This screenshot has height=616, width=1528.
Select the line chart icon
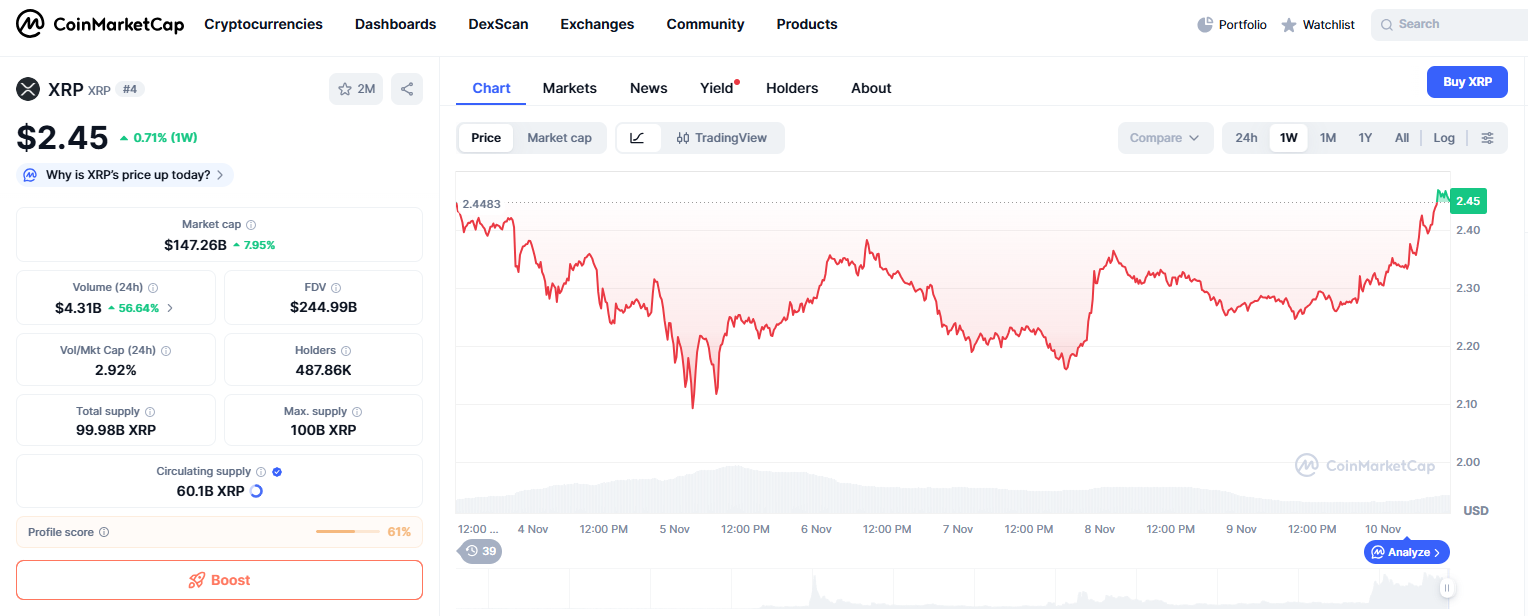point(638,138)
